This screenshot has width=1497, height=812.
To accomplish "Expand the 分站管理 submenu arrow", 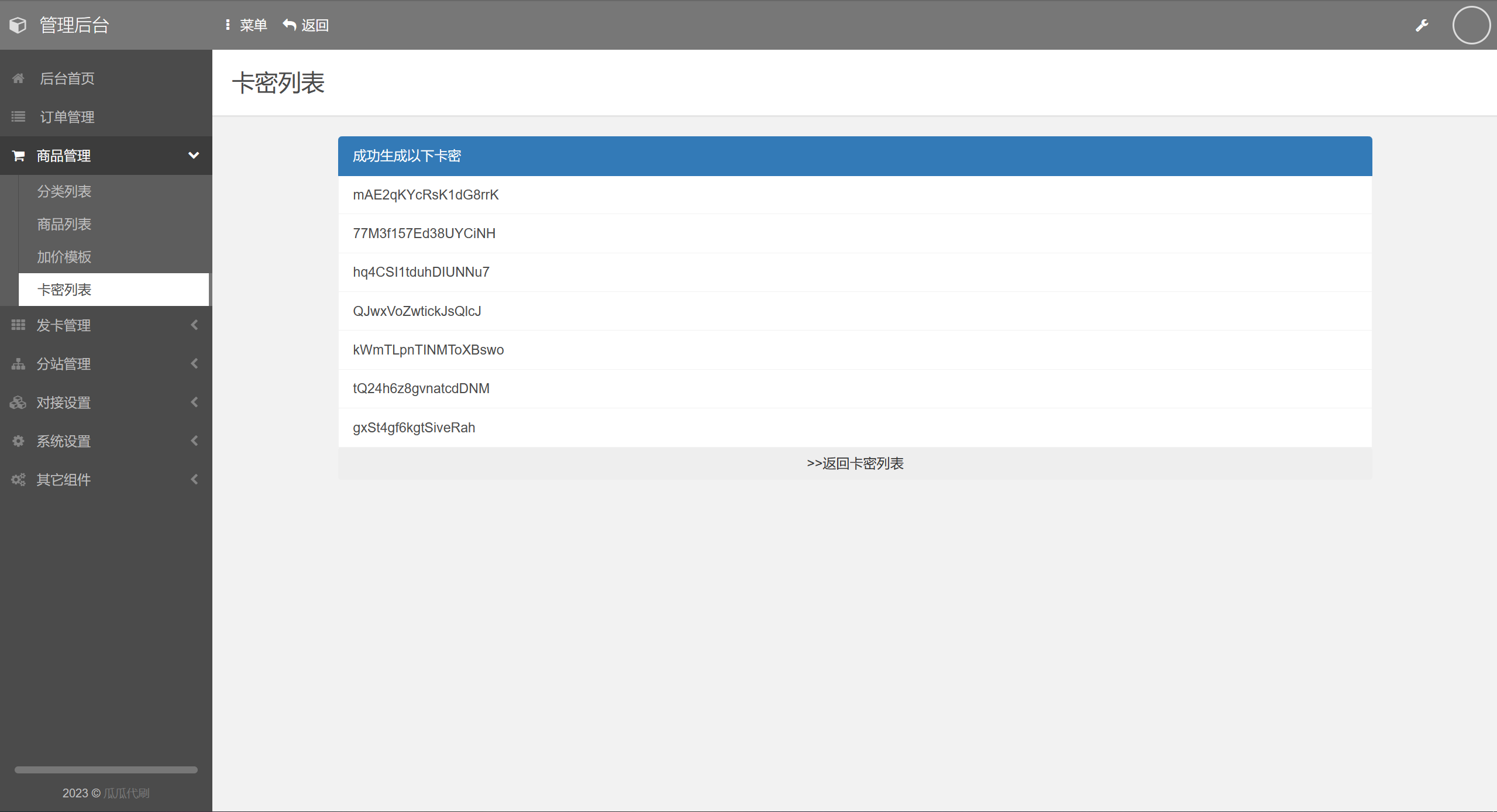I will click(x=194, y=364).
